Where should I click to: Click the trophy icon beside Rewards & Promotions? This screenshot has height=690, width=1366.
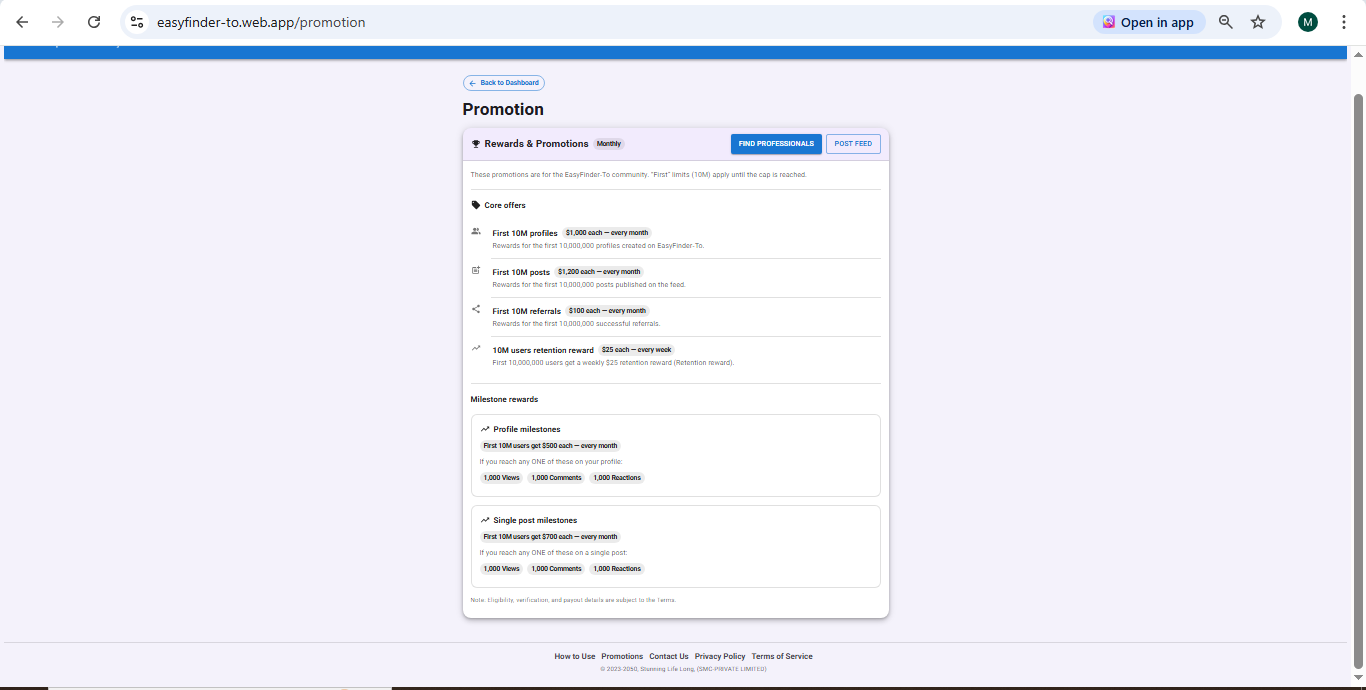pos(476,144)
